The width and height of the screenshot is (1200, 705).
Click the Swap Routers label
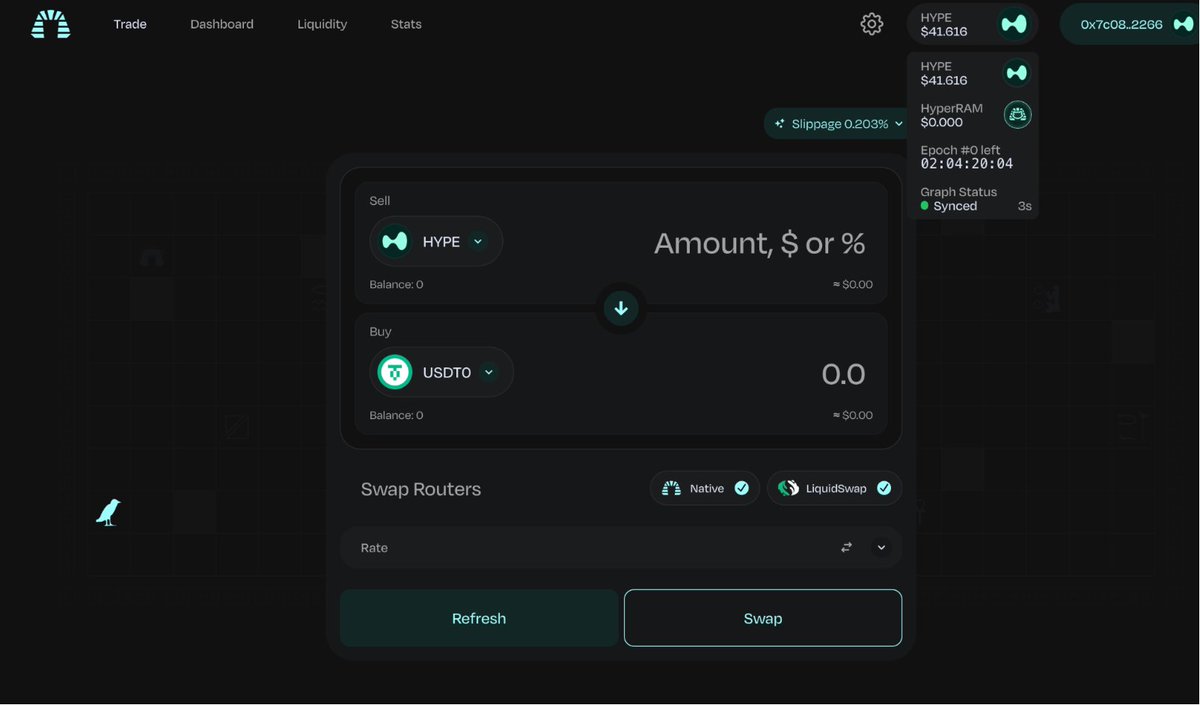(421, 489)
